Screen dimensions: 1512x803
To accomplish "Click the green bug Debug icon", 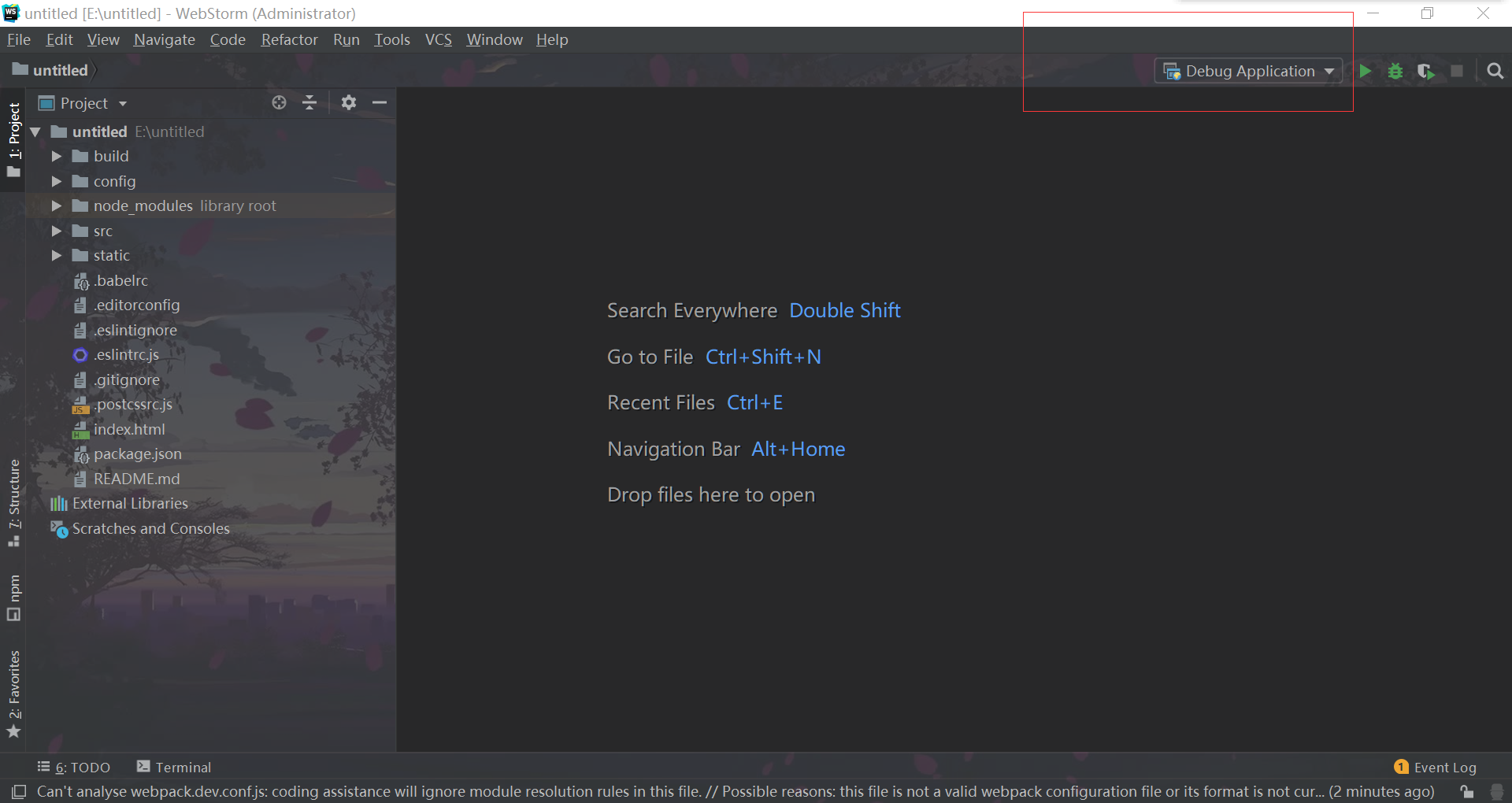I will 1395,71.
